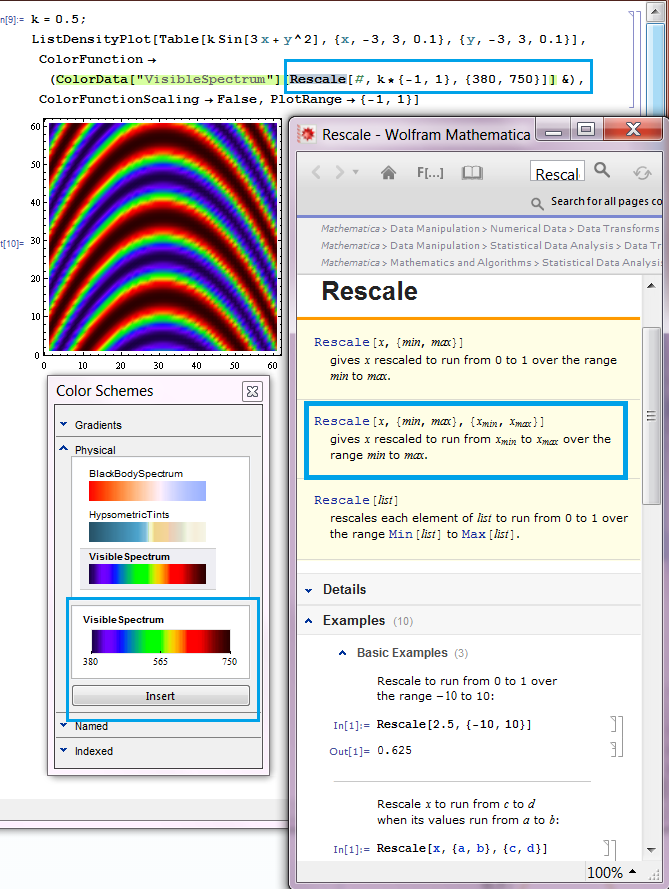Viewport: 669px width, 889px height.
Task: Click the help search field containing Rescal
Action: coord(557,172)
